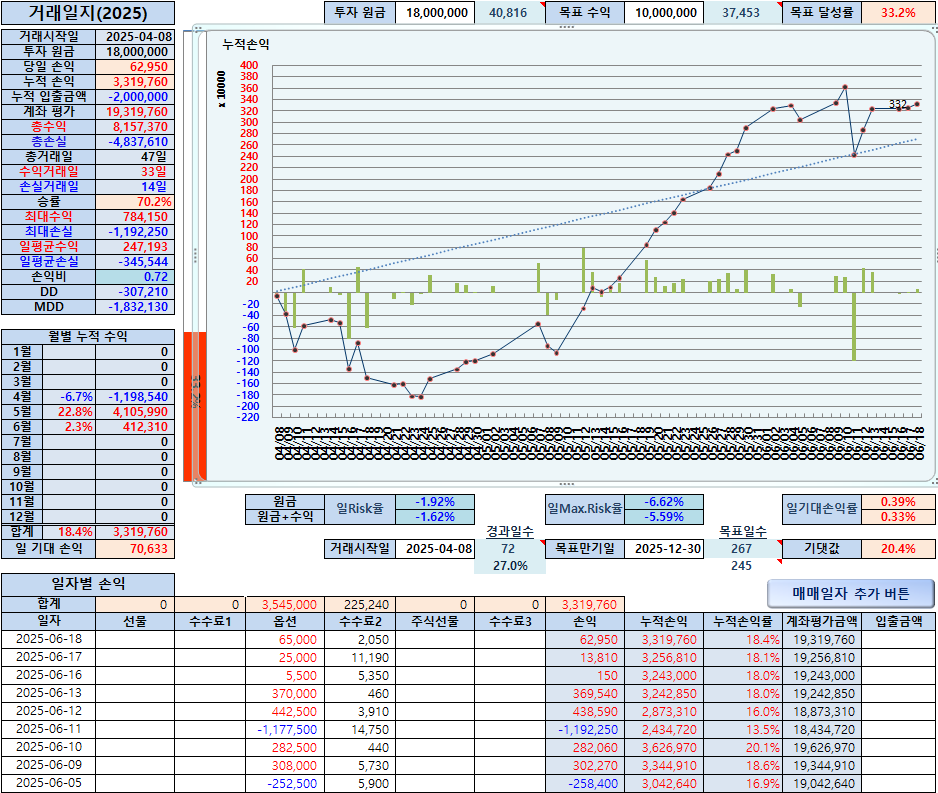Select the 입출금액 column header
This screenshot has height=793, width=938.
coord(898,622)
